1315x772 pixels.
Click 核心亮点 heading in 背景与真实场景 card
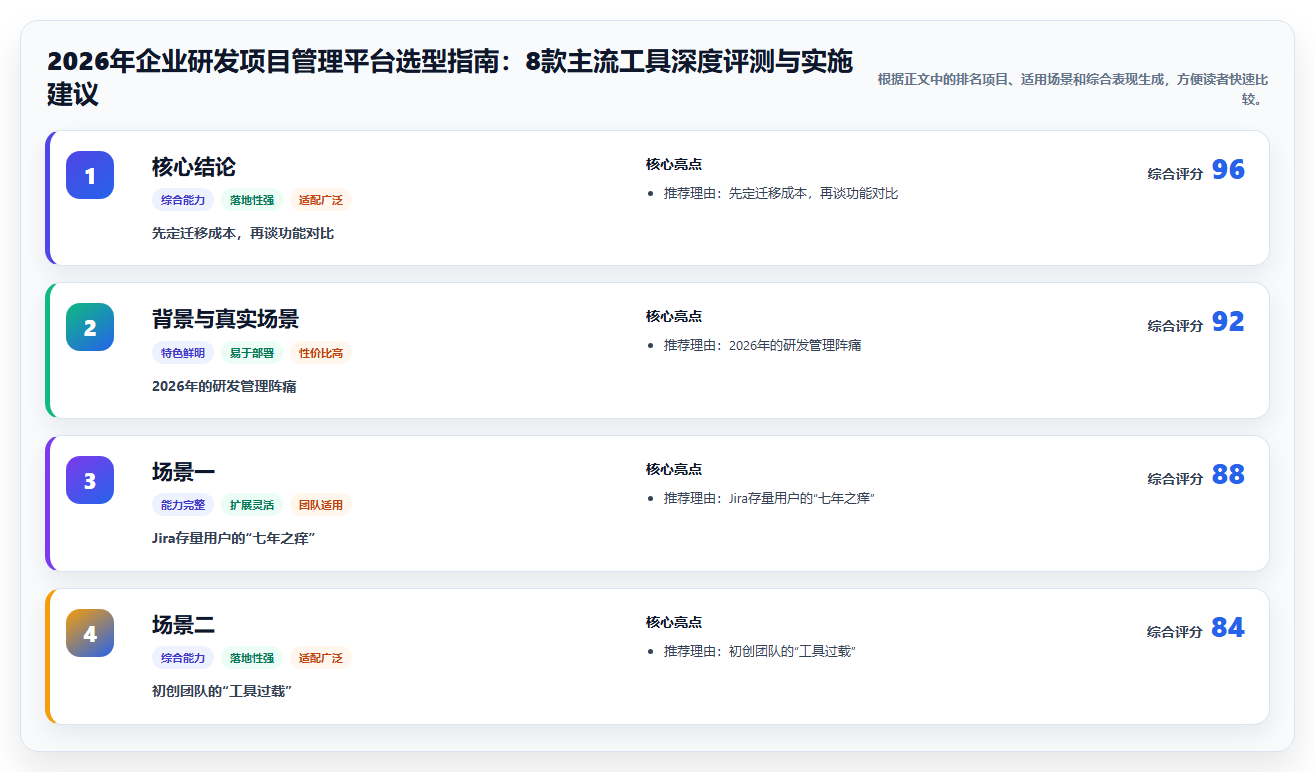[674, 316]
